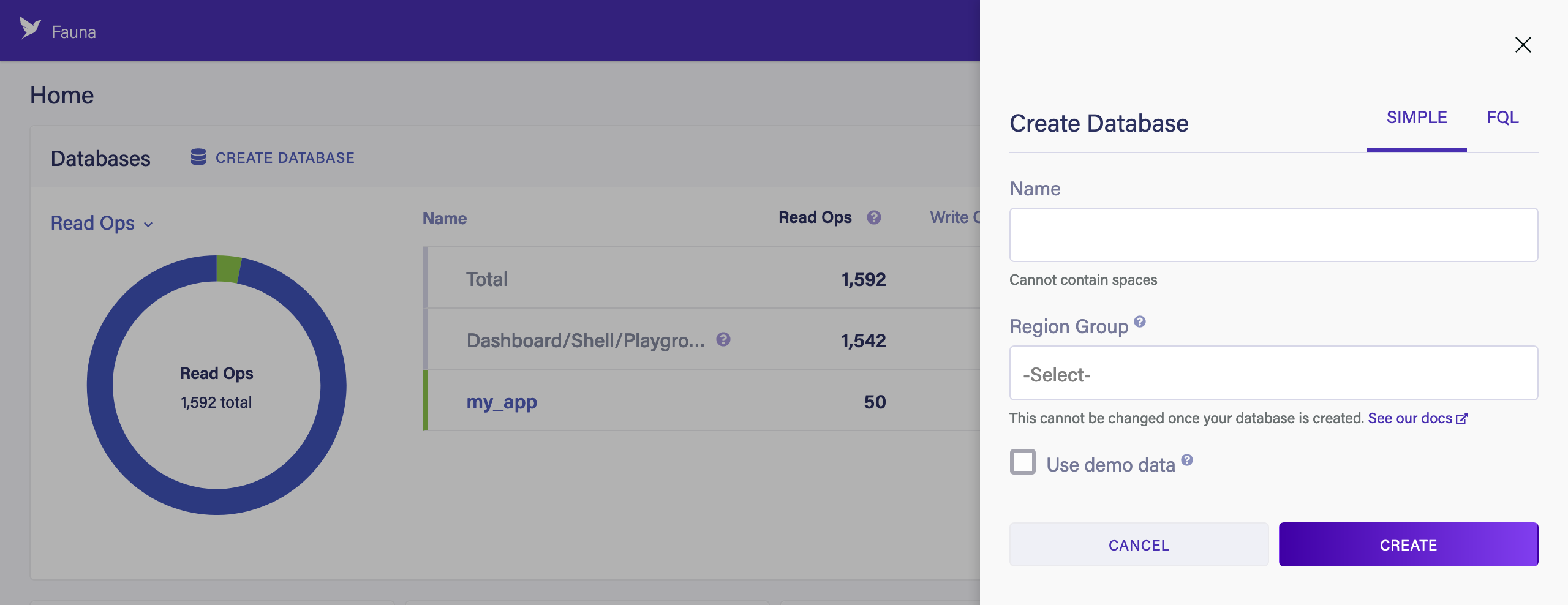Click the green segment of the Read Ops donut chart
Viewport: 1568px width, 605px height.
click(228, 269)
